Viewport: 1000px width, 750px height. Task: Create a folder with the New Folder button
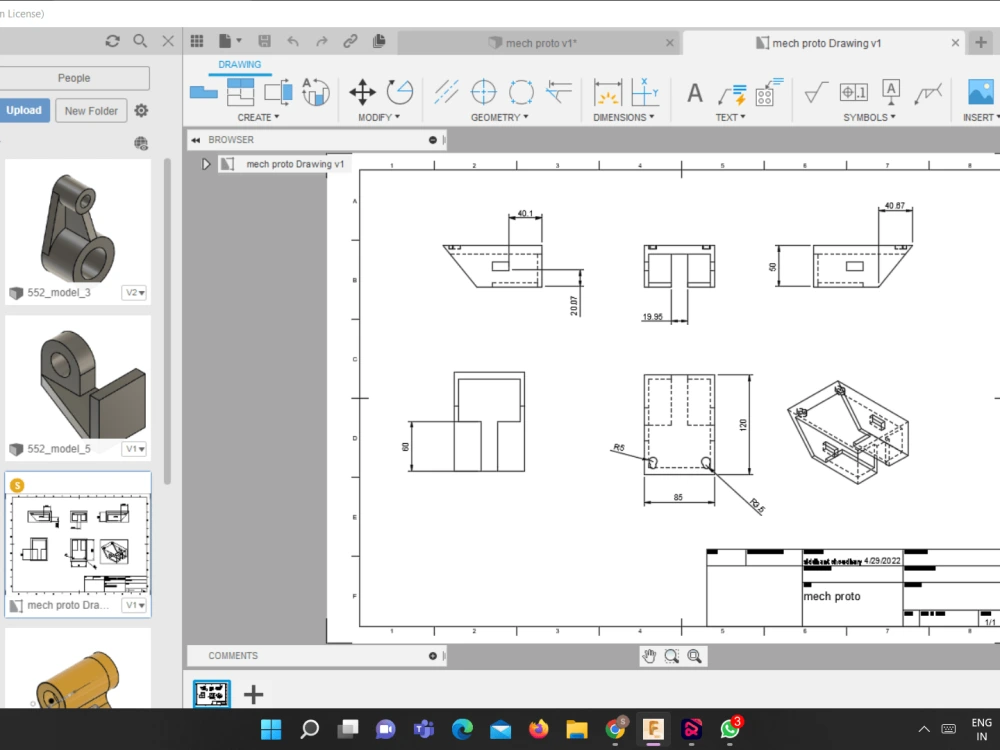[91, 110]
